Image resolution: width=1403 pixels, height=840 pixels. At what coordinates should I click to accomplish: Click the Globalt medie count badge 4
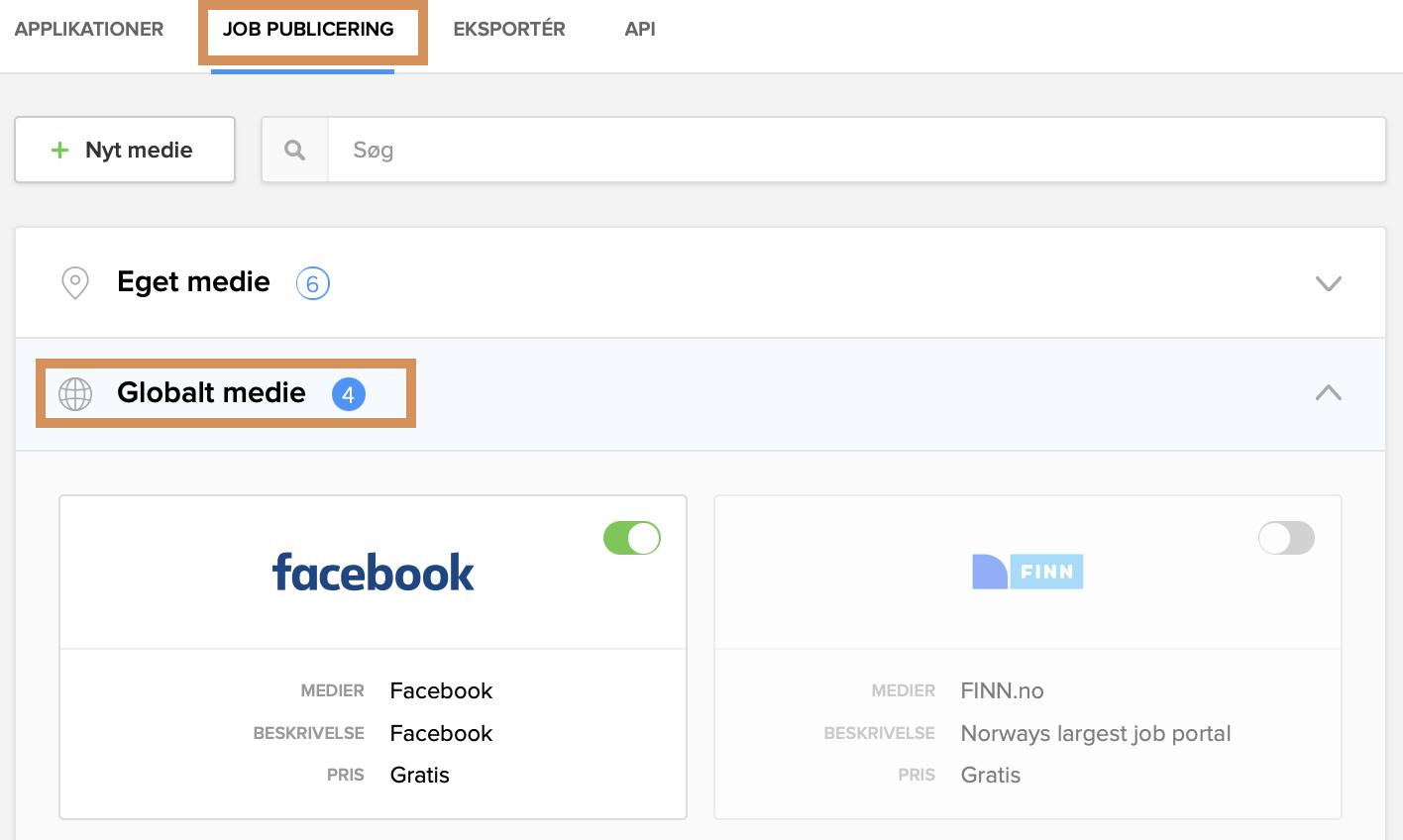[x=348, y=394]
